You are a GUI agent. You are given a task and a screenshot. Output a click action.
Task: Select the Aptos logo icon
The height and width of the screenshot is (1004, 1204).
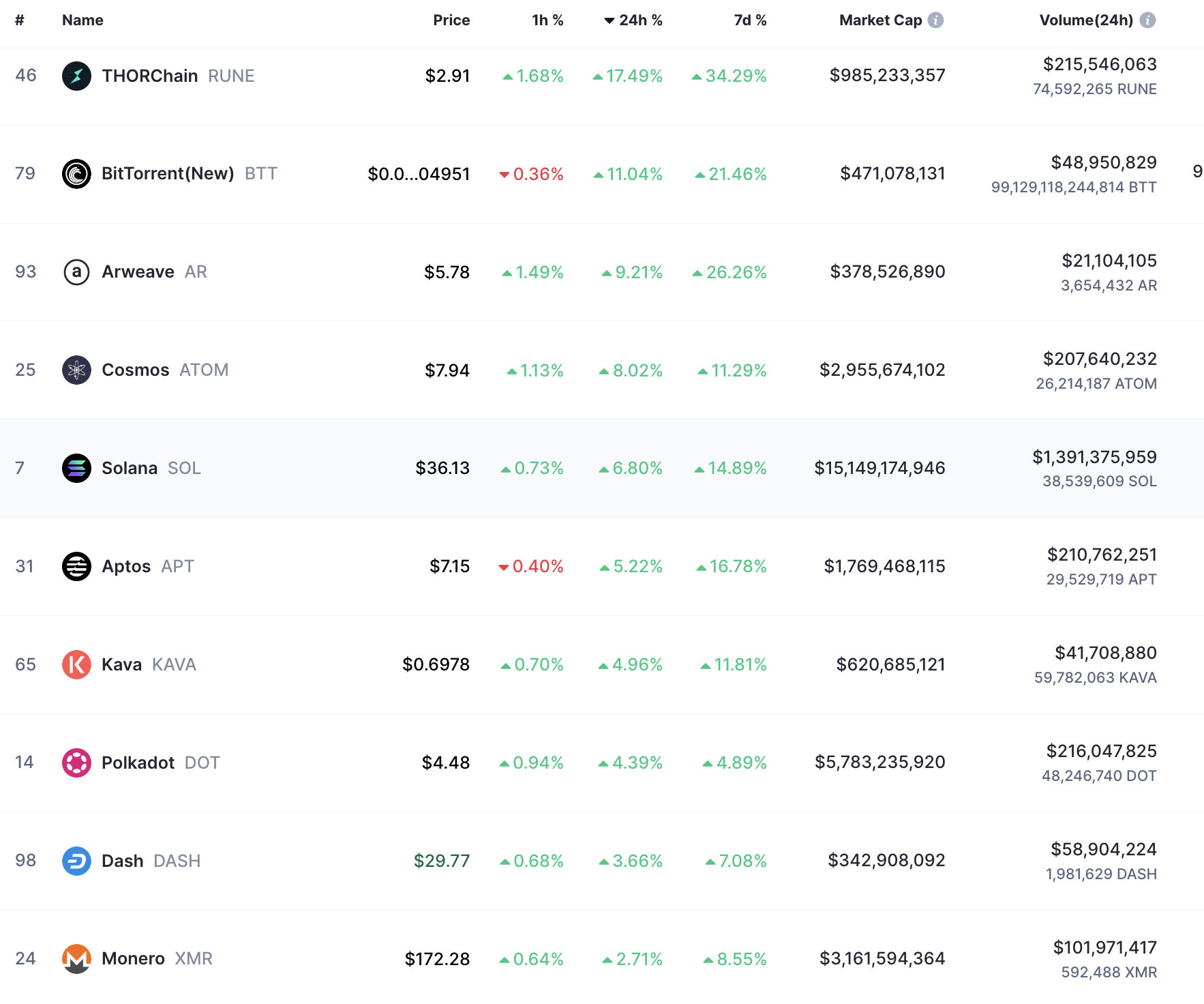76,566
